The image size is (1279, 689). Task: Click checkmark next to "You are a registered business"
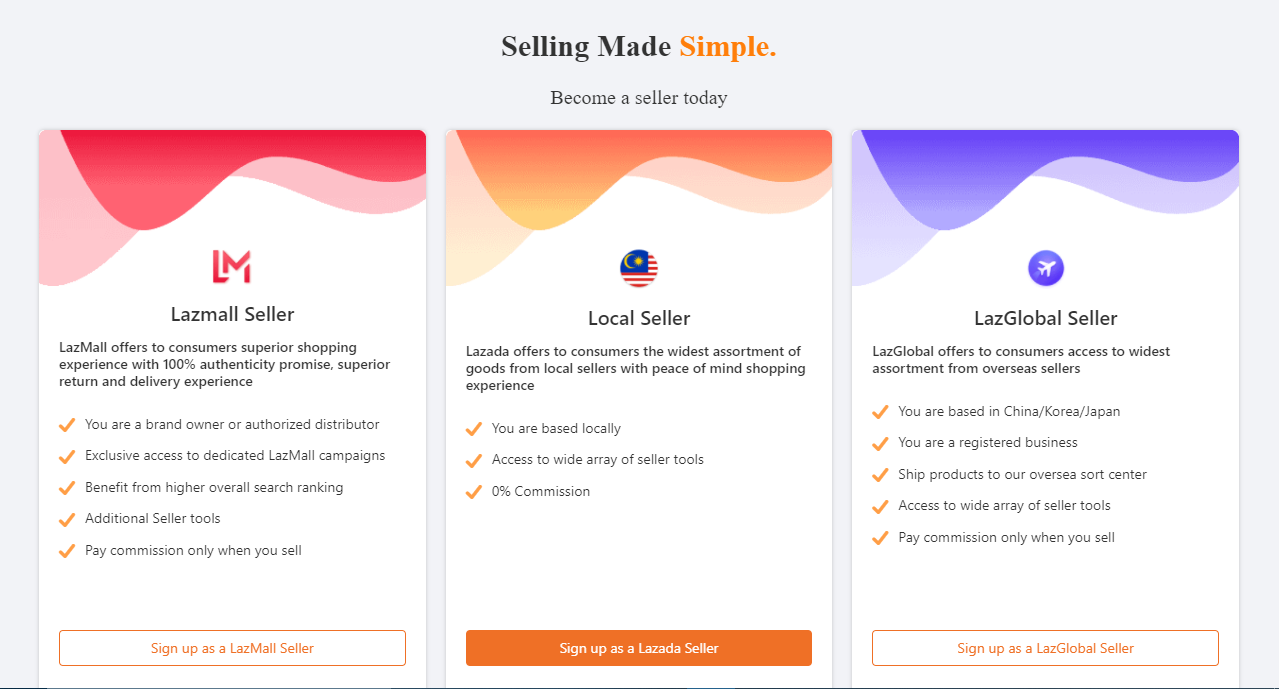coord(880,443)
